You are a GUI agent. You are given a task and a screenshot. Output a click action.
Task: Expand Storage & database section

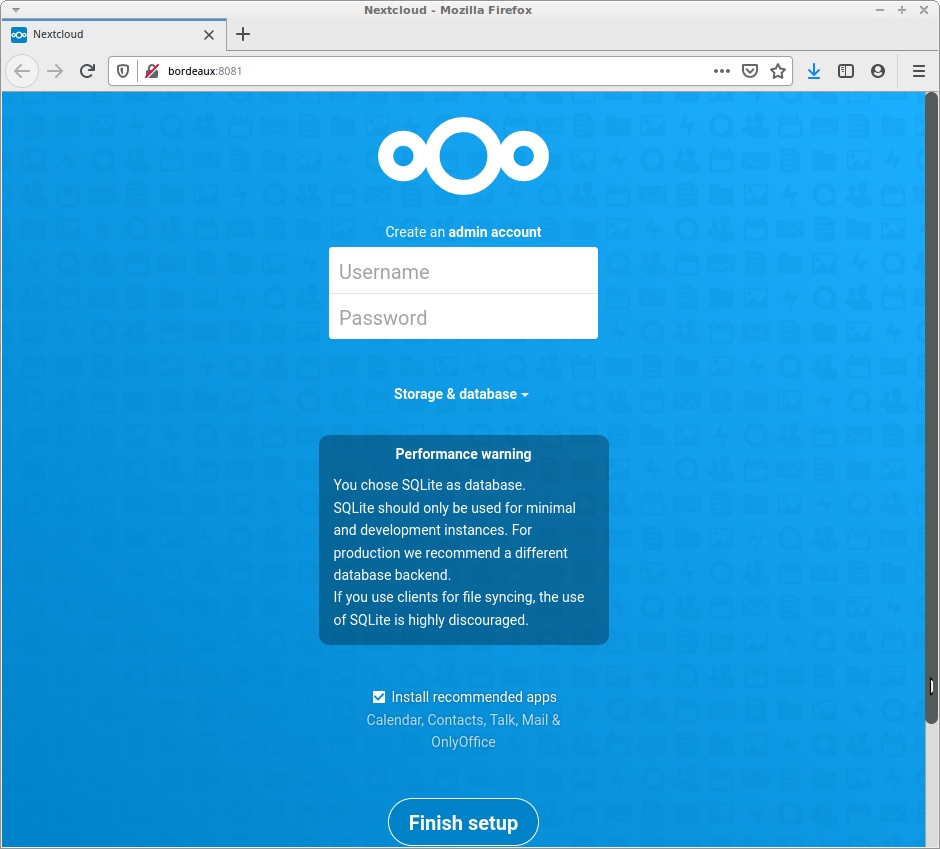click(461, 394)
